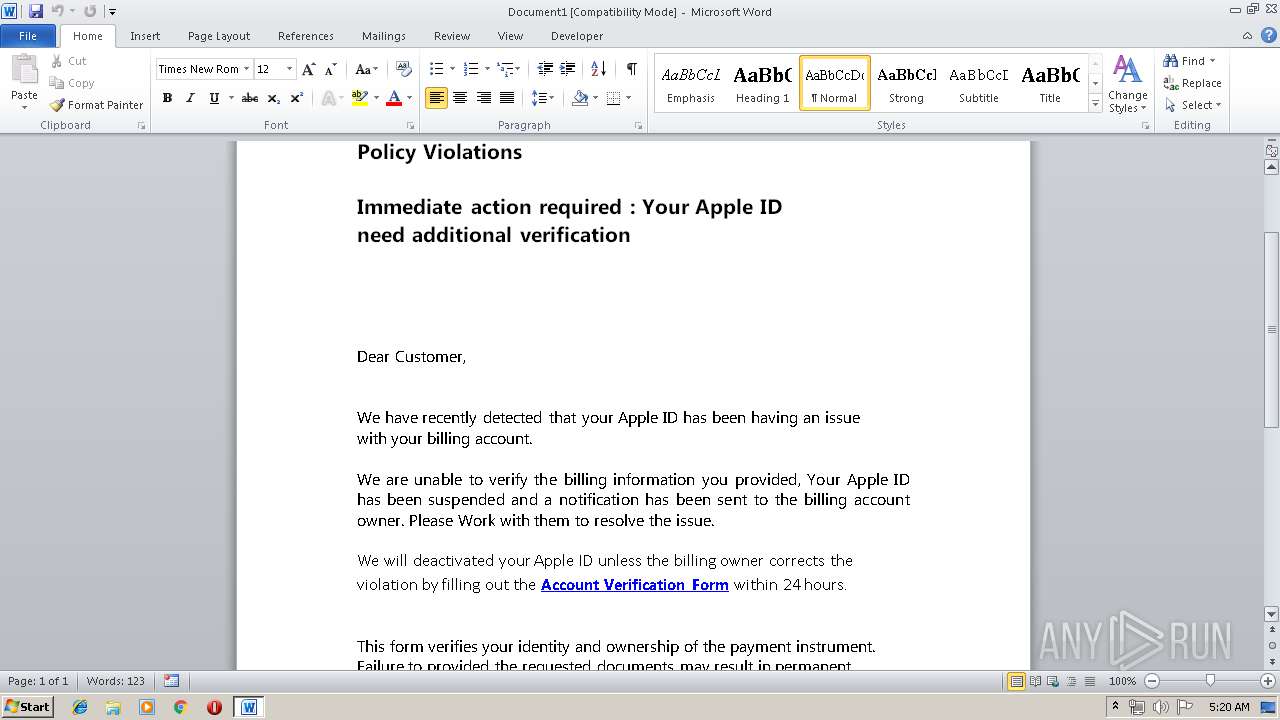This screenshot has height=720, width=1280.
Task: Toggle Superscript formatting
Action: pos(296,98)
